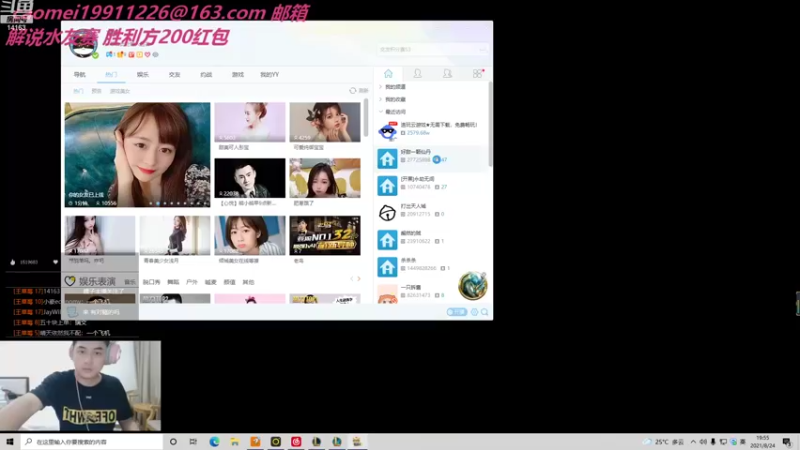The image size is (800, 450).
Task: Select the 户外 category filter
Action: [192, 282]
